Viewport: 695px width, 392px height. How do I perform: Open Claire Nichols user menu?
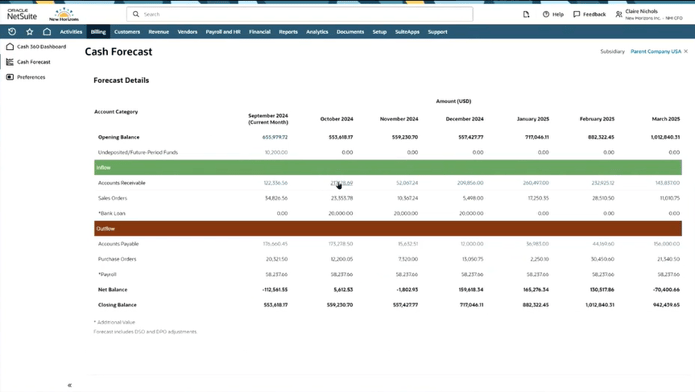tap(654, 14)
